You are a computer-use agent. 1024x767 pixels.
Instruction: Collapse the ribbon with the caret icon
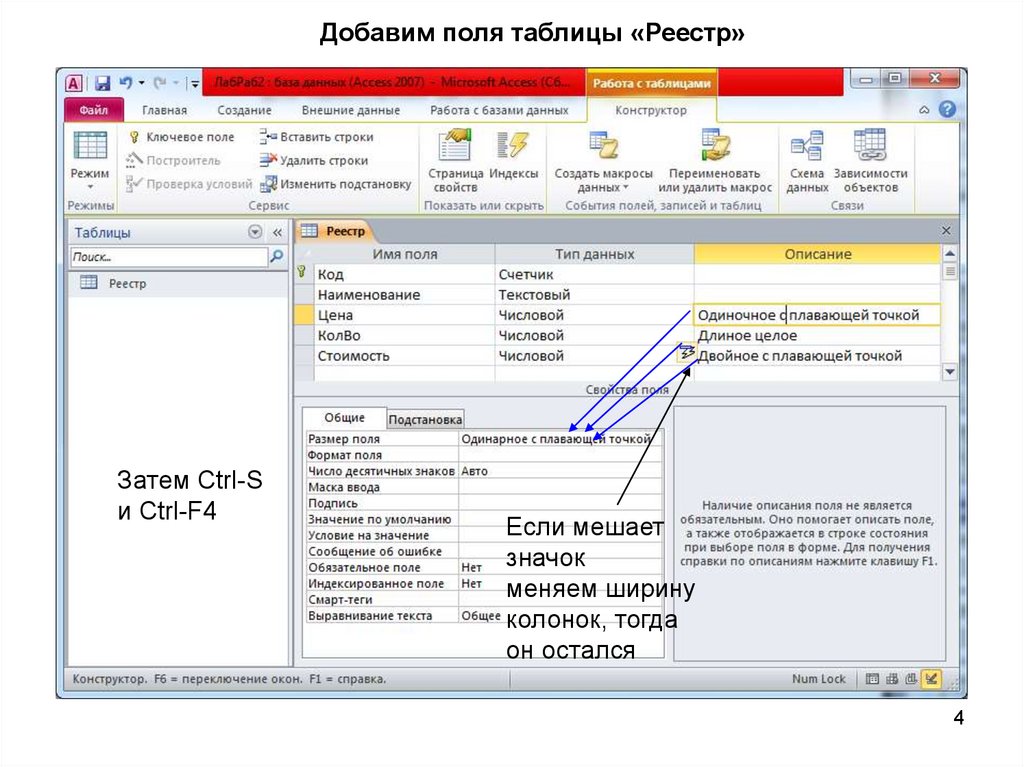coord(924,110)
